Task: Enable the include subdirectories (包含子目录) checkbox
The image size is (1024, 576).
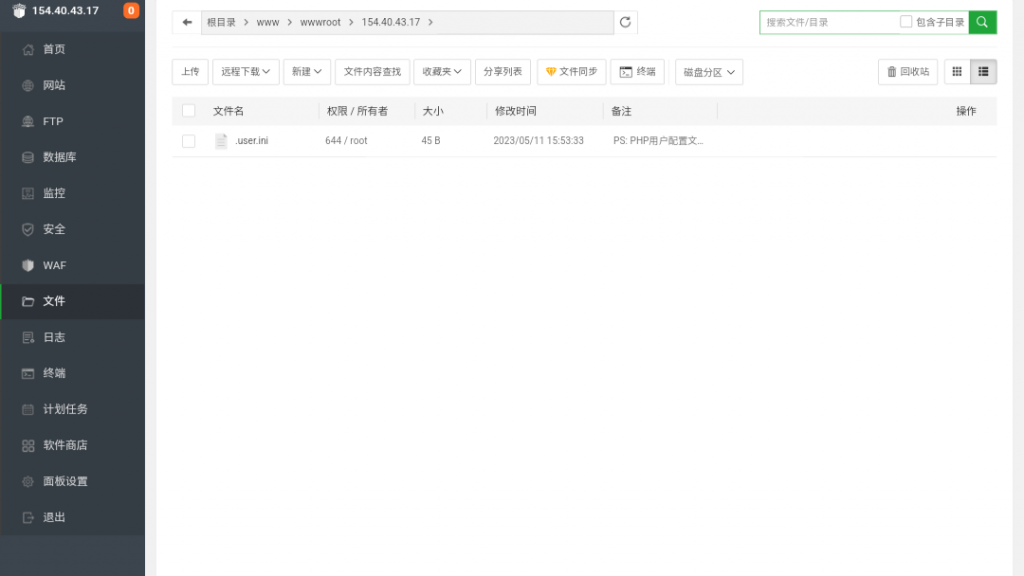Action: pyautogui.click(x=906, y=22)
